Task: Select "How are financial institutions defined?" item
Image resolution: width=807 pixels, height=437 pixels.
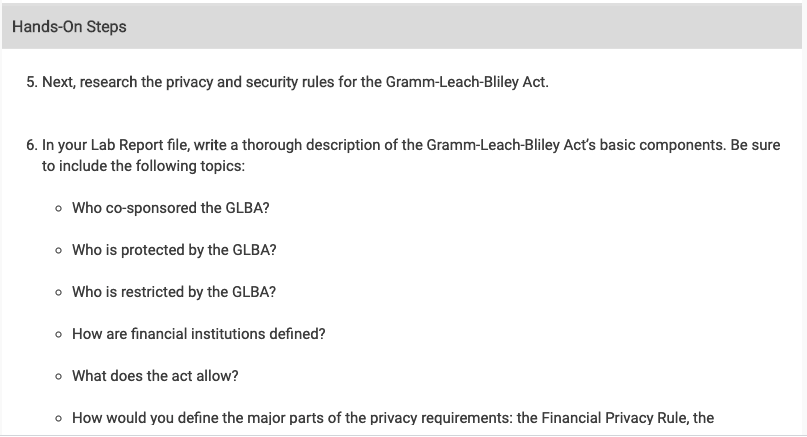Action: (199, 334)
